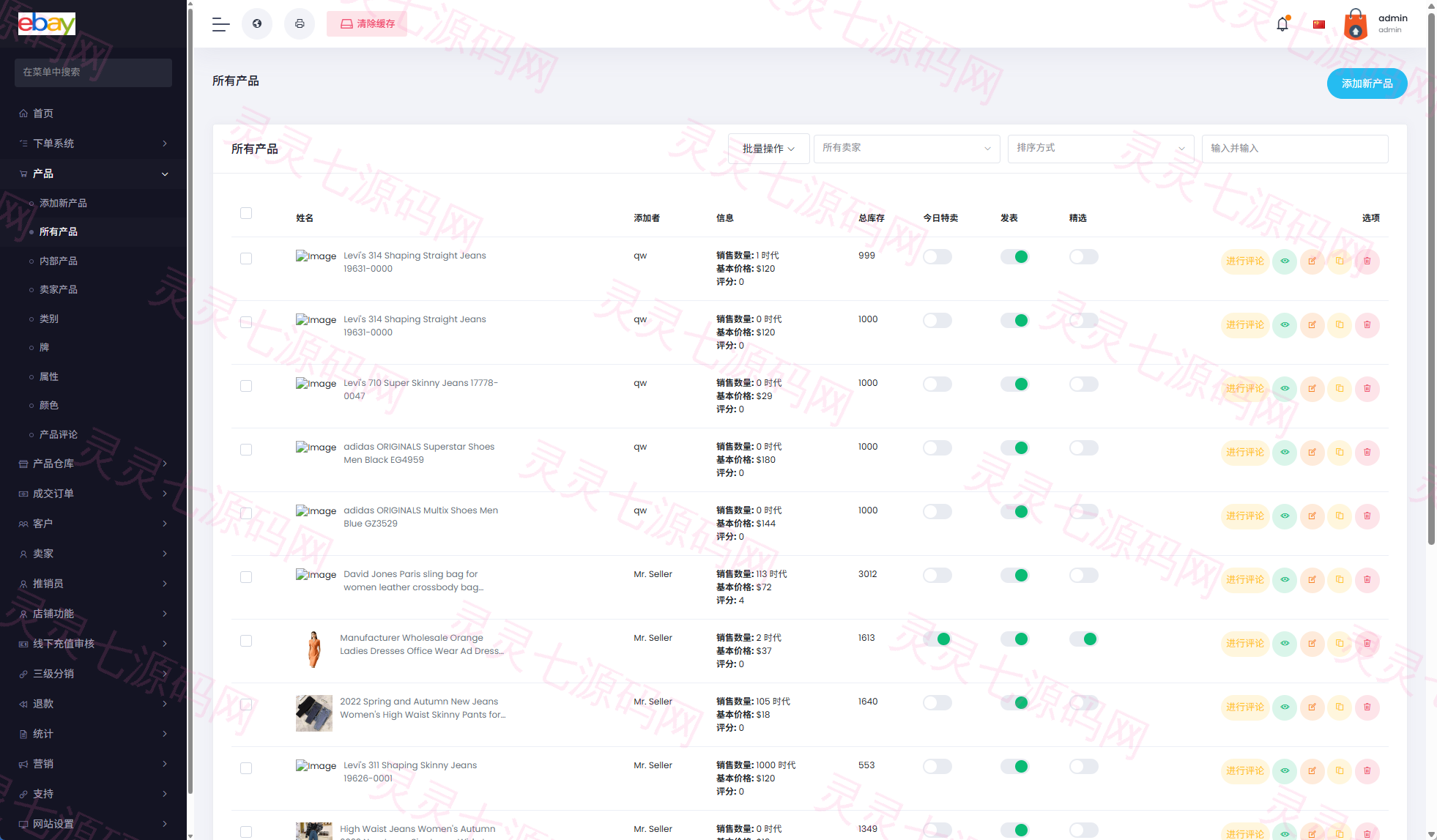This screenshot has width=1437, height=840.
Task: Duplicate the 2022 Spring Autumn Jeans product
Action: (x=1340, y=707)
